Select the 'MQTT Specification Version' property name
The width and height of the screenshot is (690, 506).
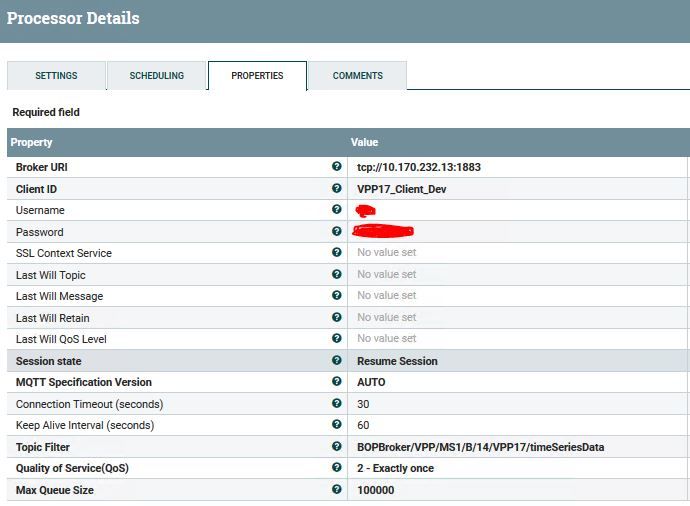tap(84, 382)
